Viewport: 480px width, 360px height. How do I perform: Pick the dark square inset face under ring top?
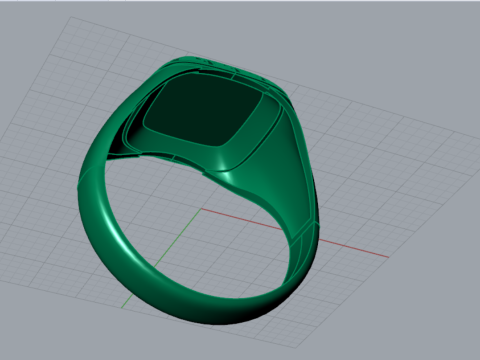(x=203, y=110)
